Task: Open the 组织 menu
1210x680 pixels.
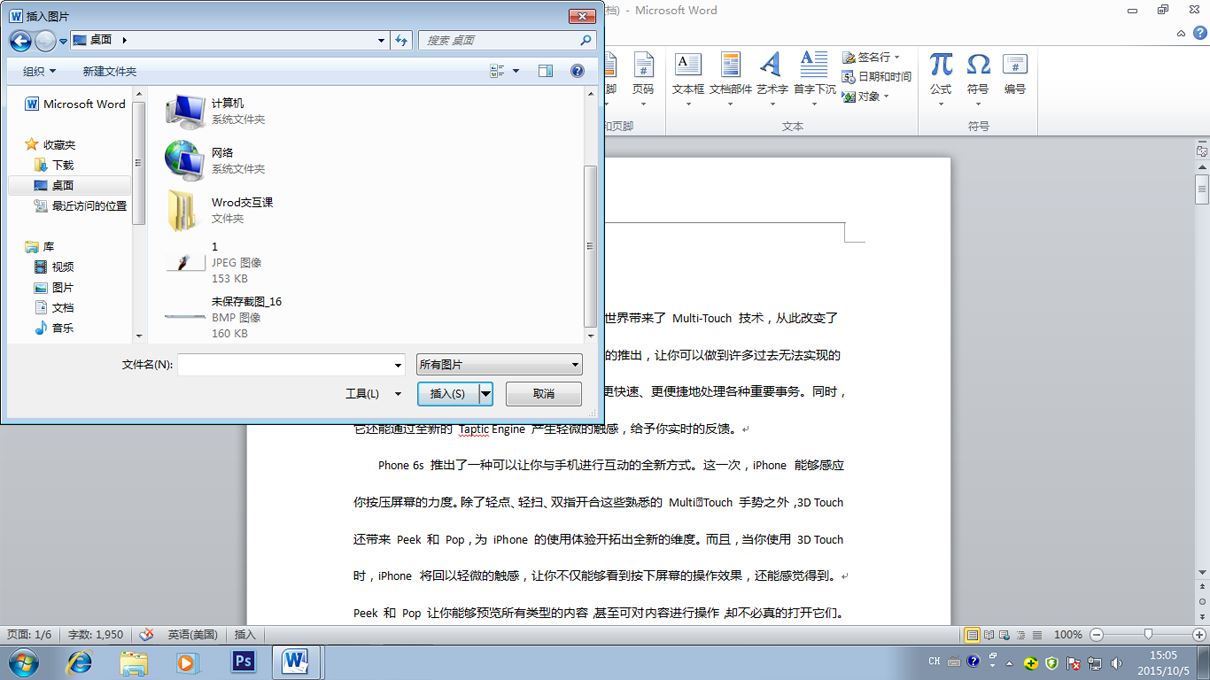Action: point(40,71)
